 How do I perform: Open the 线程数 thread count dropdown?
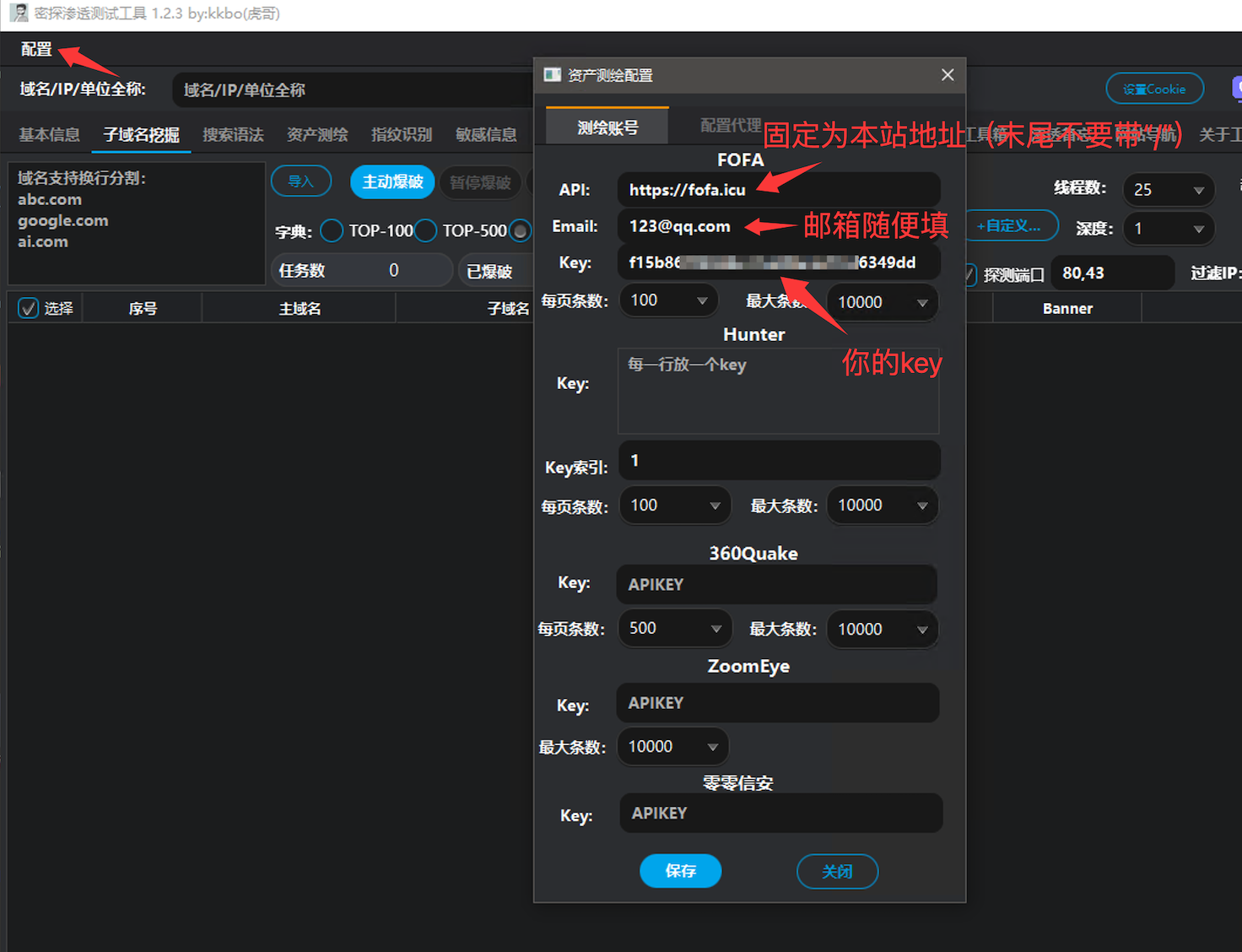[x=1168, y=190]
